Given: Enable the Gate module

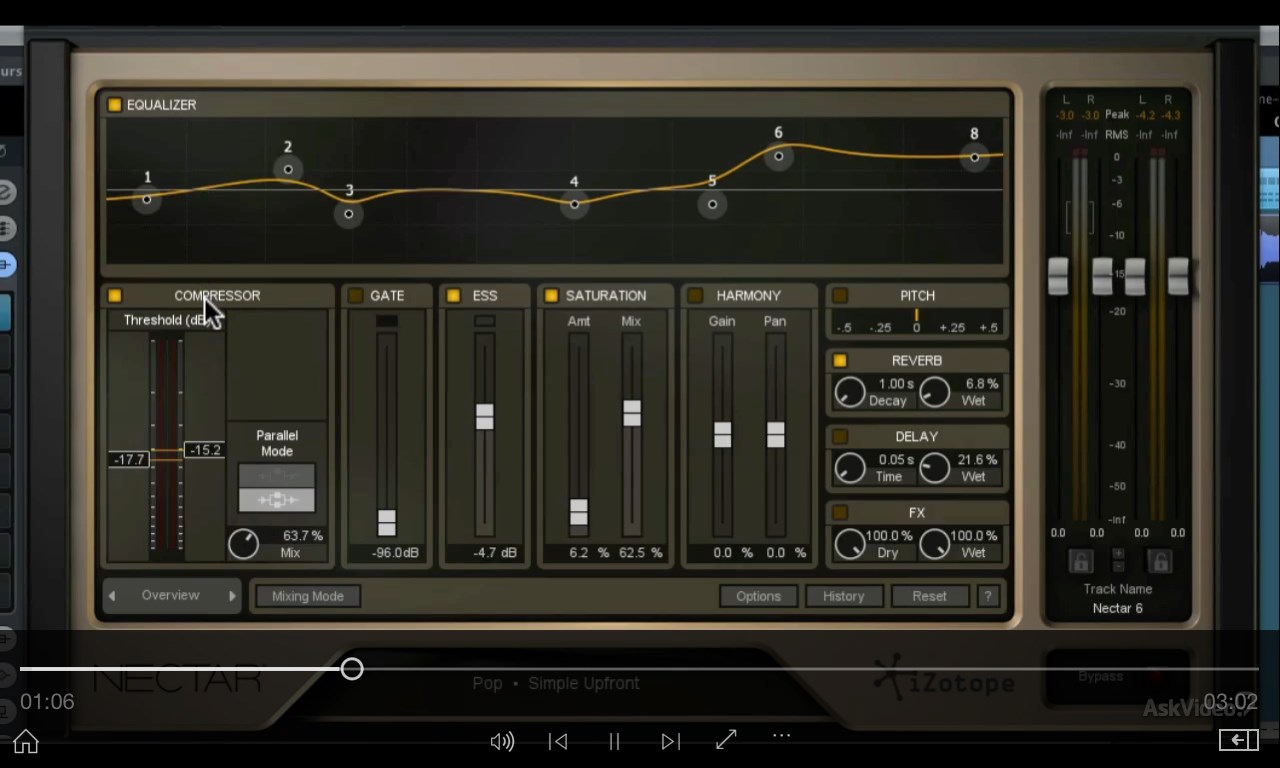Looking at the screenshot, I should coord(356,295).
